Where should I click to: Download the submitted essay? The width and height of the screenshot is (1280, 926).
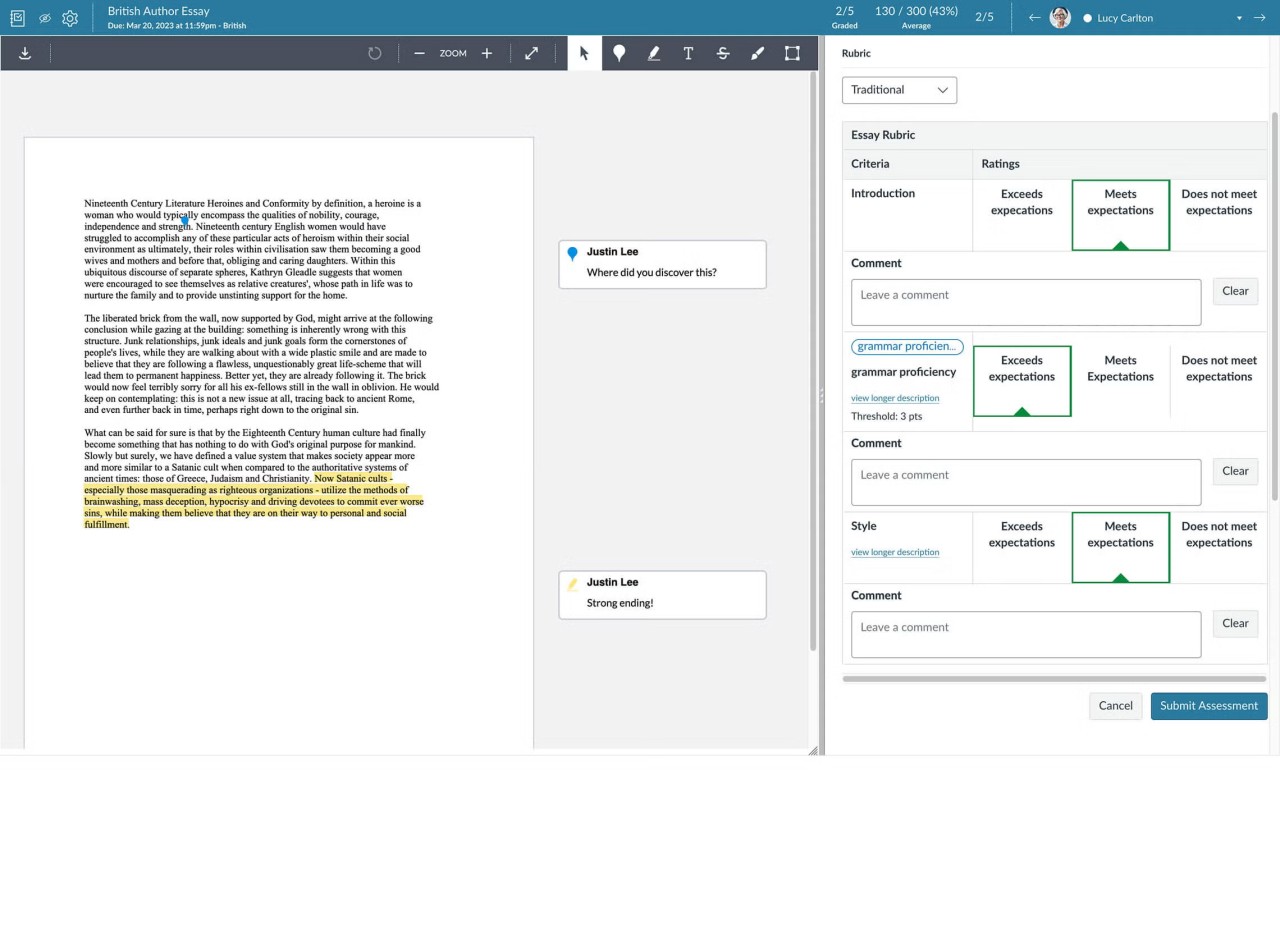(x=25, y=52)
